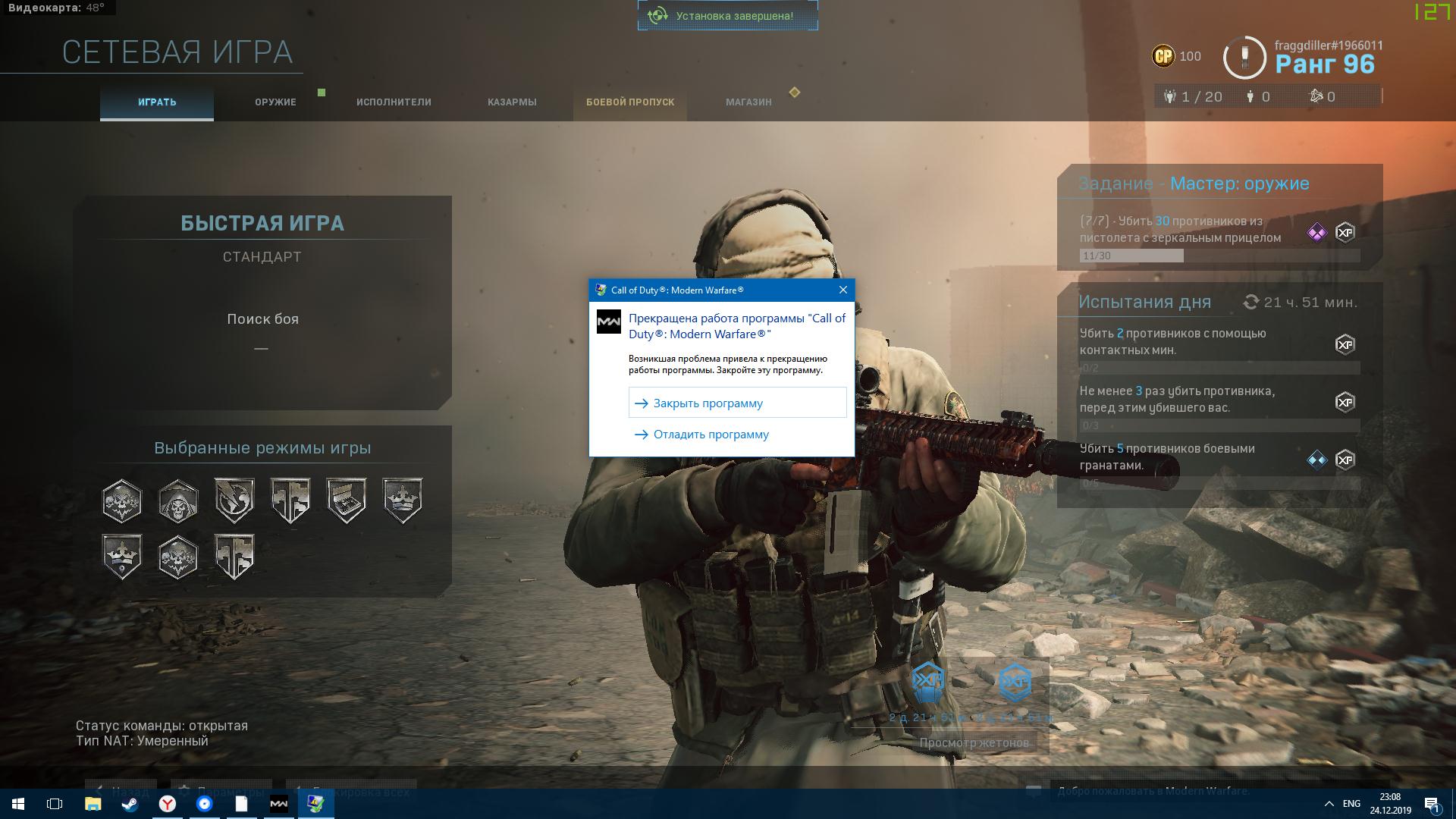The width and height of the screenshot is (1456, 819).
Task: Expand the hidden system tray icons
Action: point(1329,804)
